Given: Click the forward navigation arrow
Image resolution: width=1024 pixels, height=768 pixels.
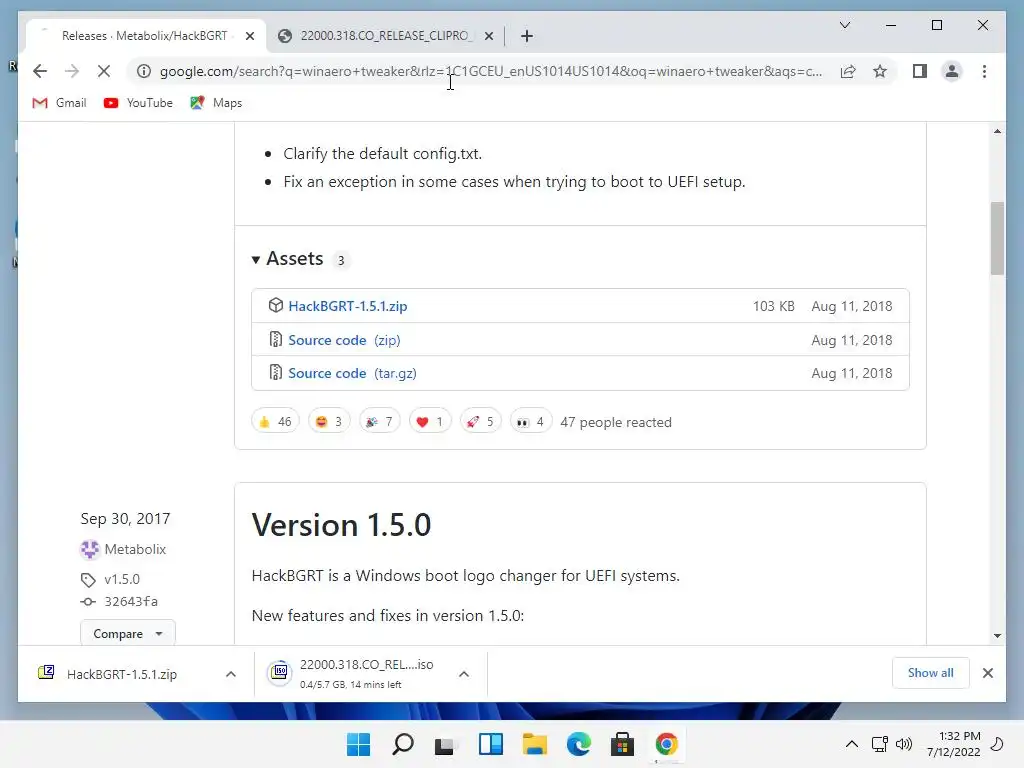Looking at the screenshot, I should tap(72, 71).
